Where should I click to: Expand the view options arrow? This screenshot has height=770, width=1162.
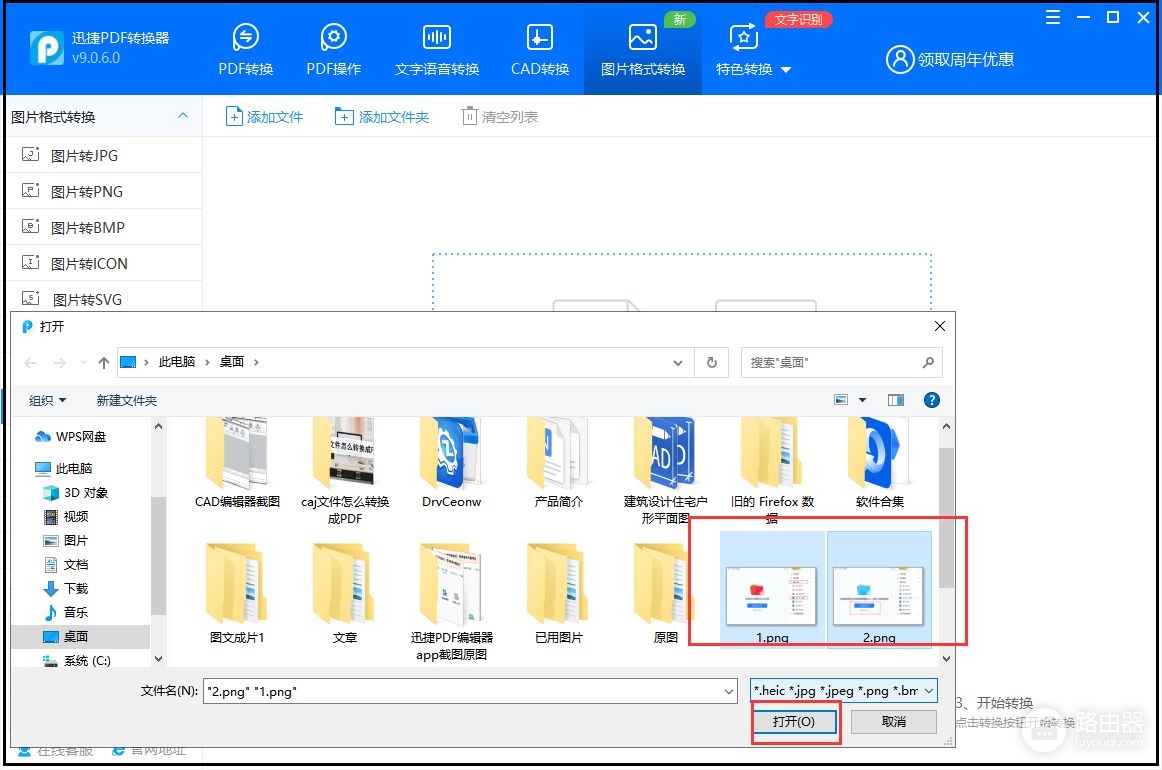tap(863, 400)
